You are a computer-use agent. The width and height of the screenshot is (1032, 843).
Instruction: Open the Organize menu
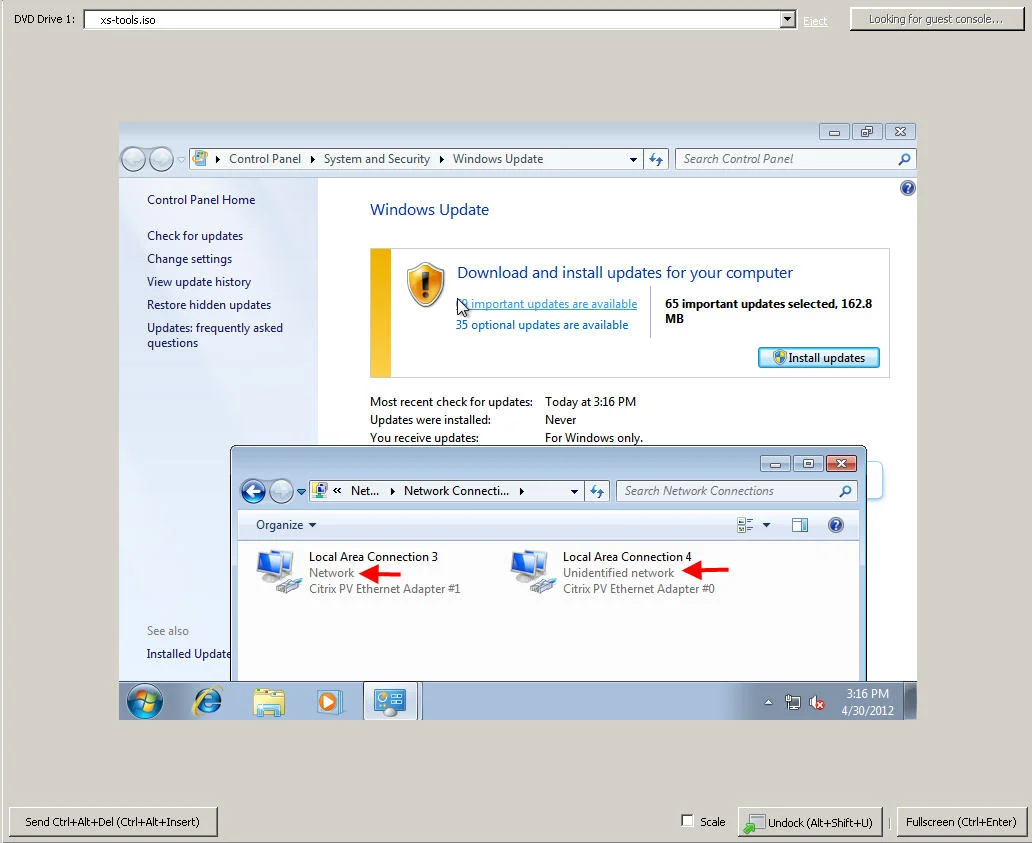click(286, 525)
